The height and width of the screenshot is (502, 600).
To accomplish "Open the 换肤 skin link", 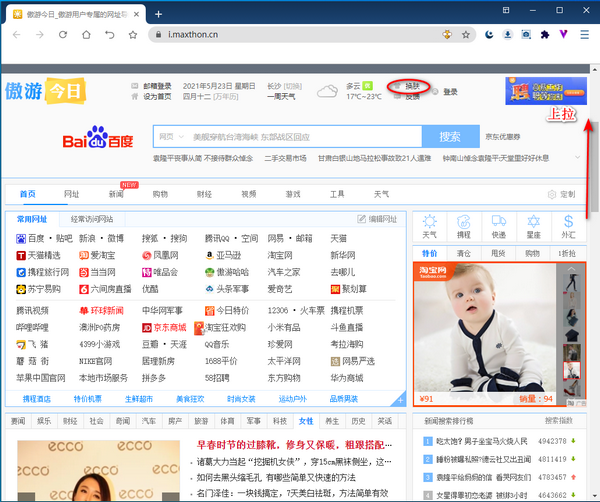I will click(x=412, y=86).
